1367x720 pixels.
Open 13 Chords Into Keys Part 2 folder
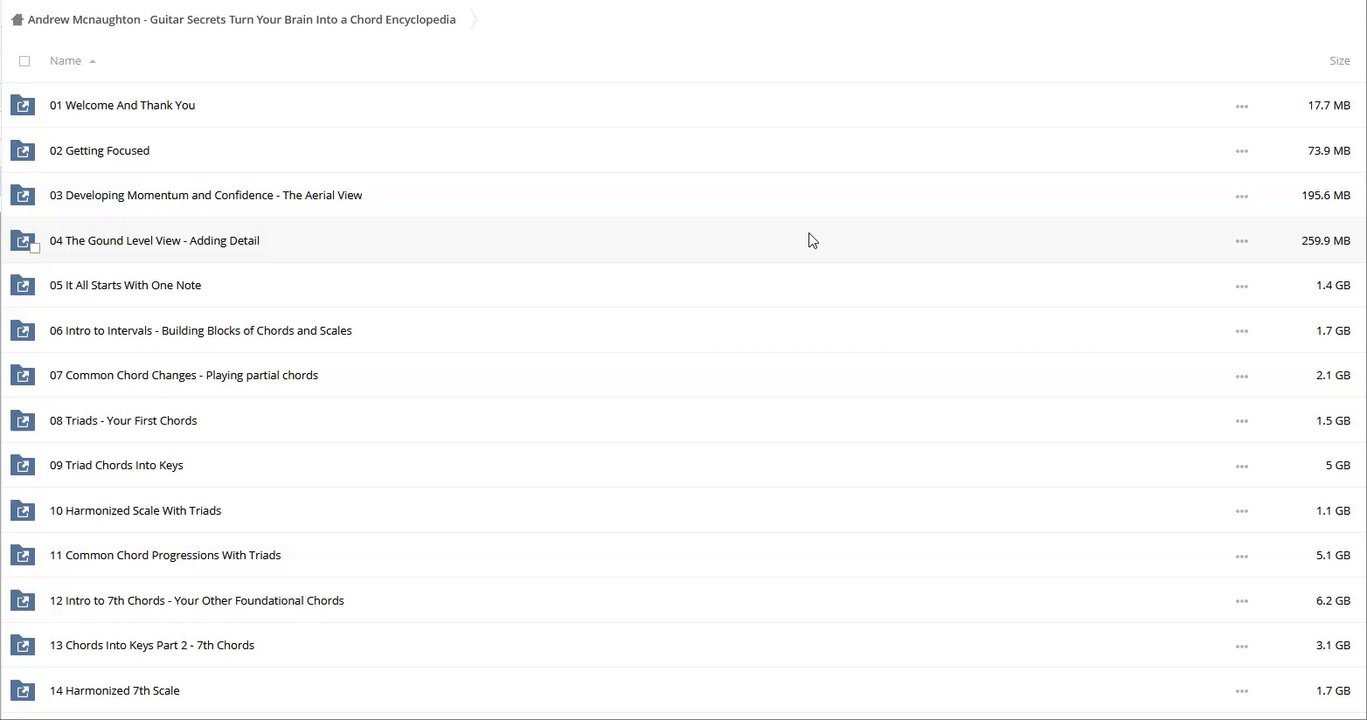152,645
